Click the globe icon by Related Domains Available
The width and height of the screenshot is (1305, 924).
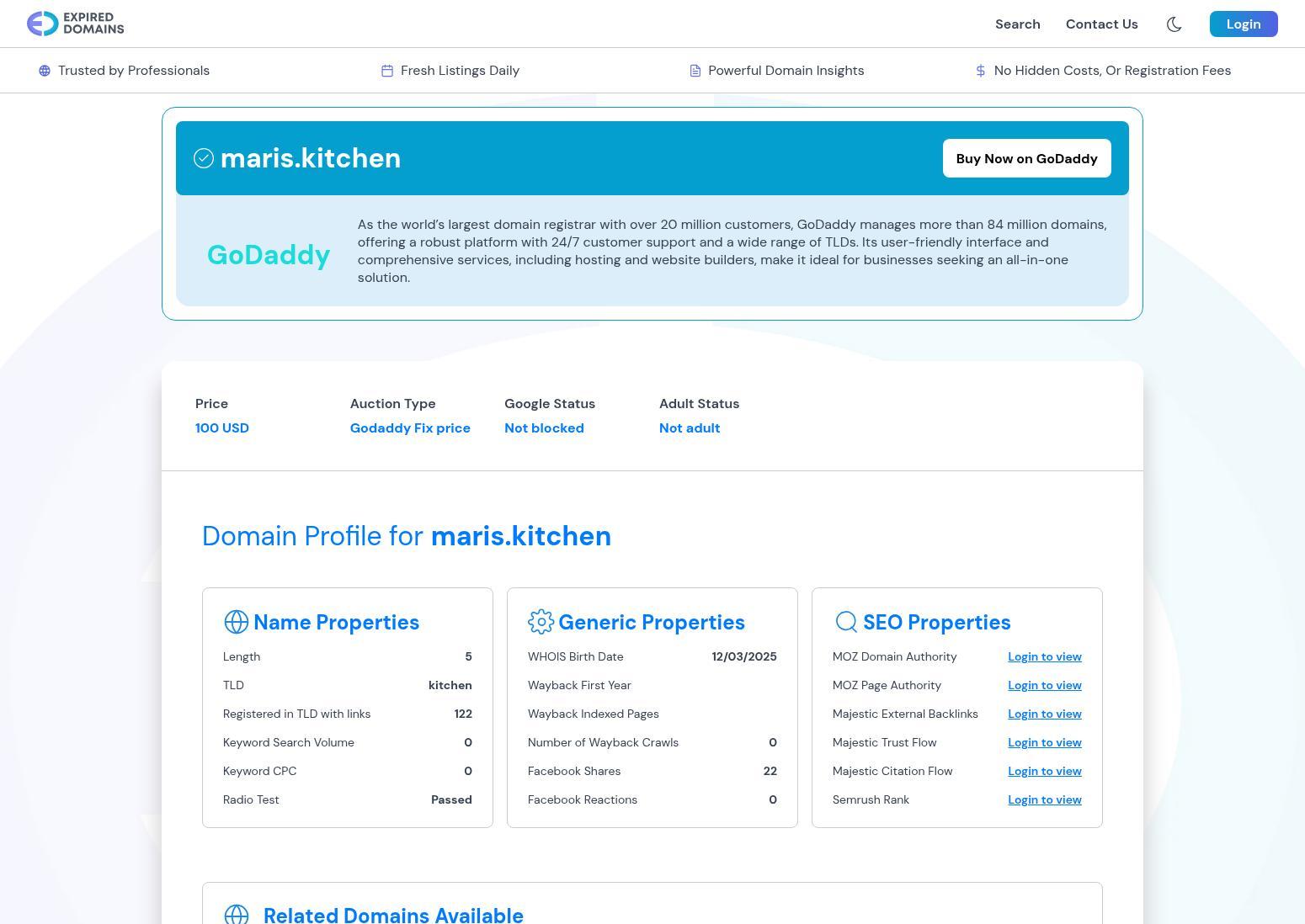tap(237, 915)
